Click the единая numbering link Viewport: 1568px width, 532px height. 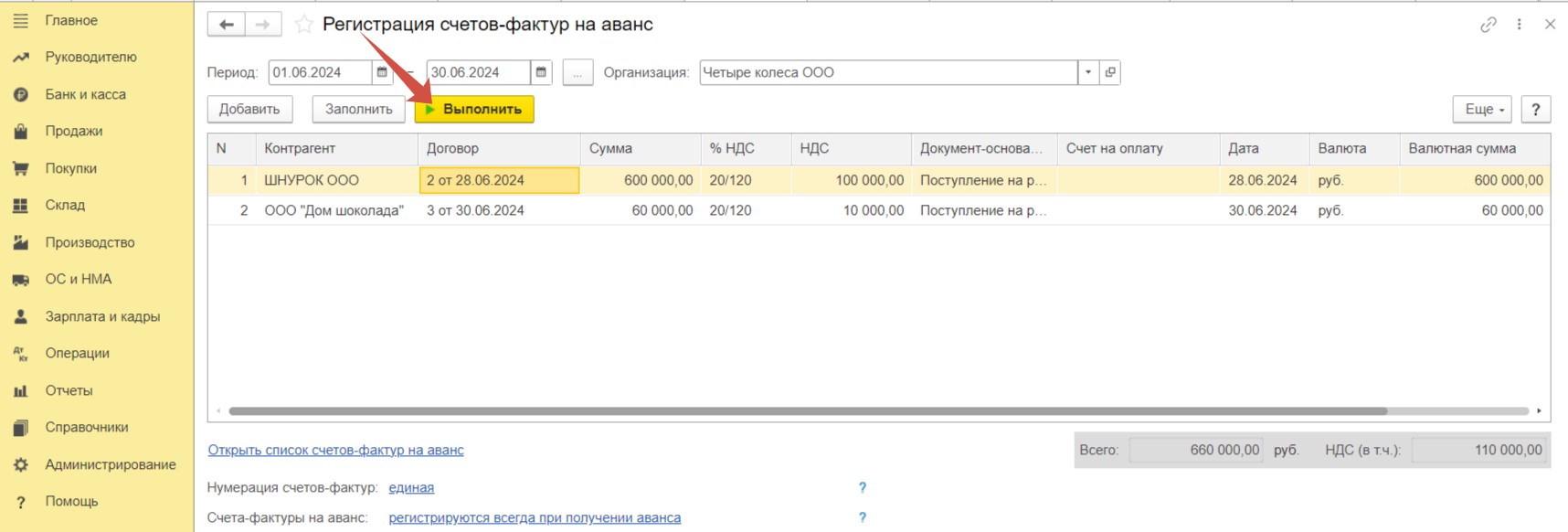(411, 487)
